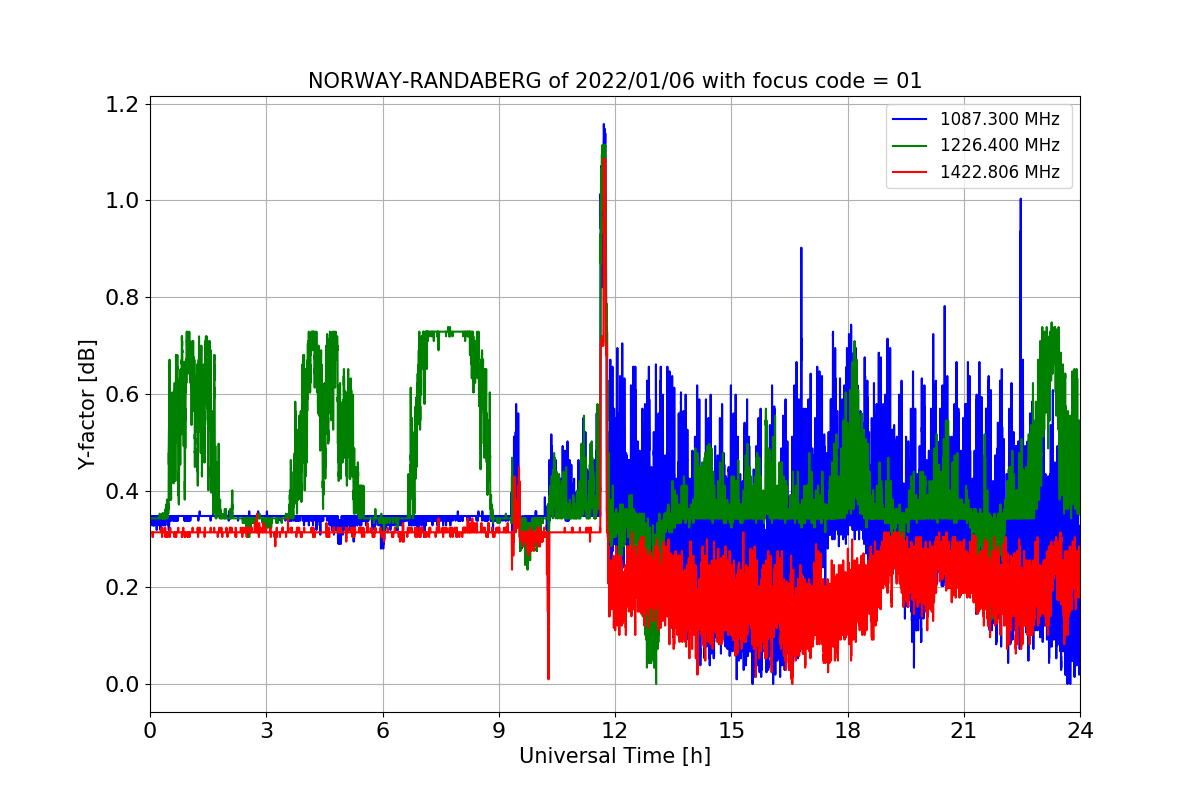Screen dimensions: 1200x800
Task: Select the 1226.400 MHz legend label
Action: [1000, 145]
